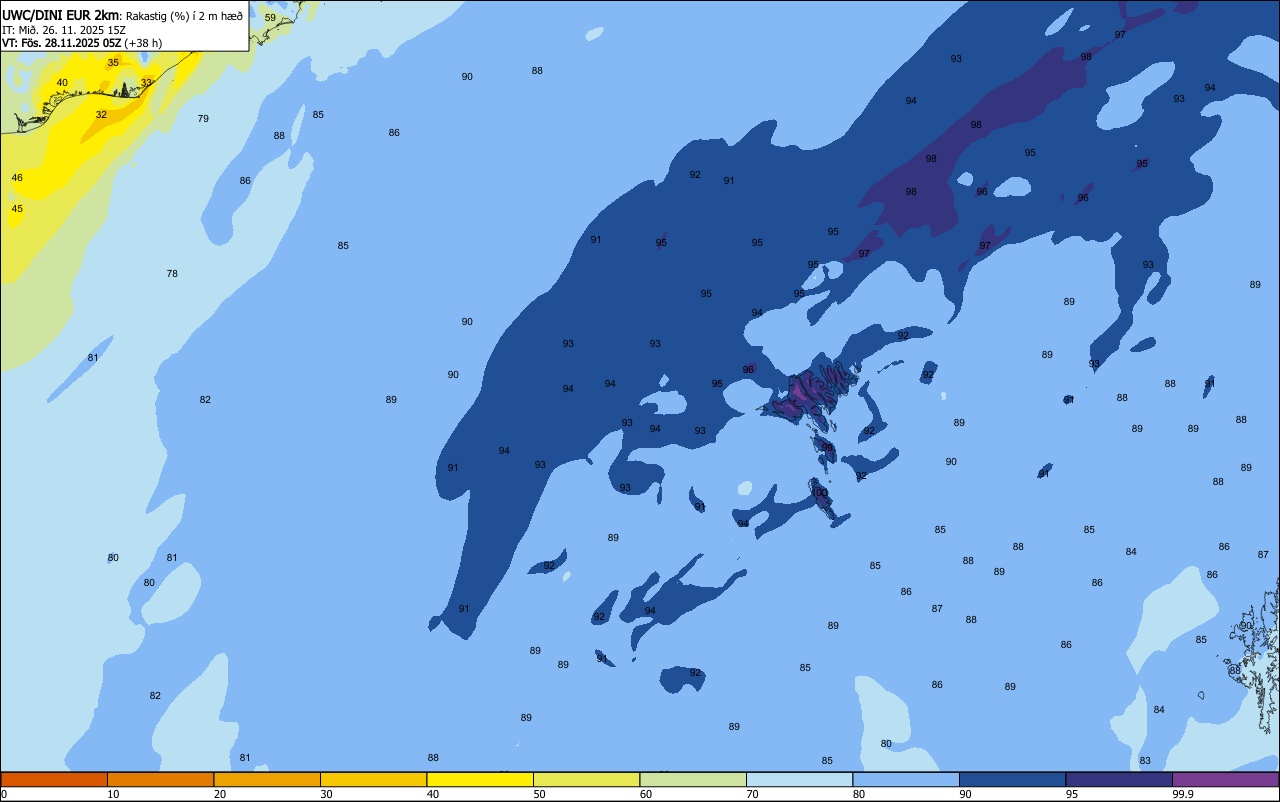
Task: Click the humidity value "46" on the map
Action: coord(17,178)
